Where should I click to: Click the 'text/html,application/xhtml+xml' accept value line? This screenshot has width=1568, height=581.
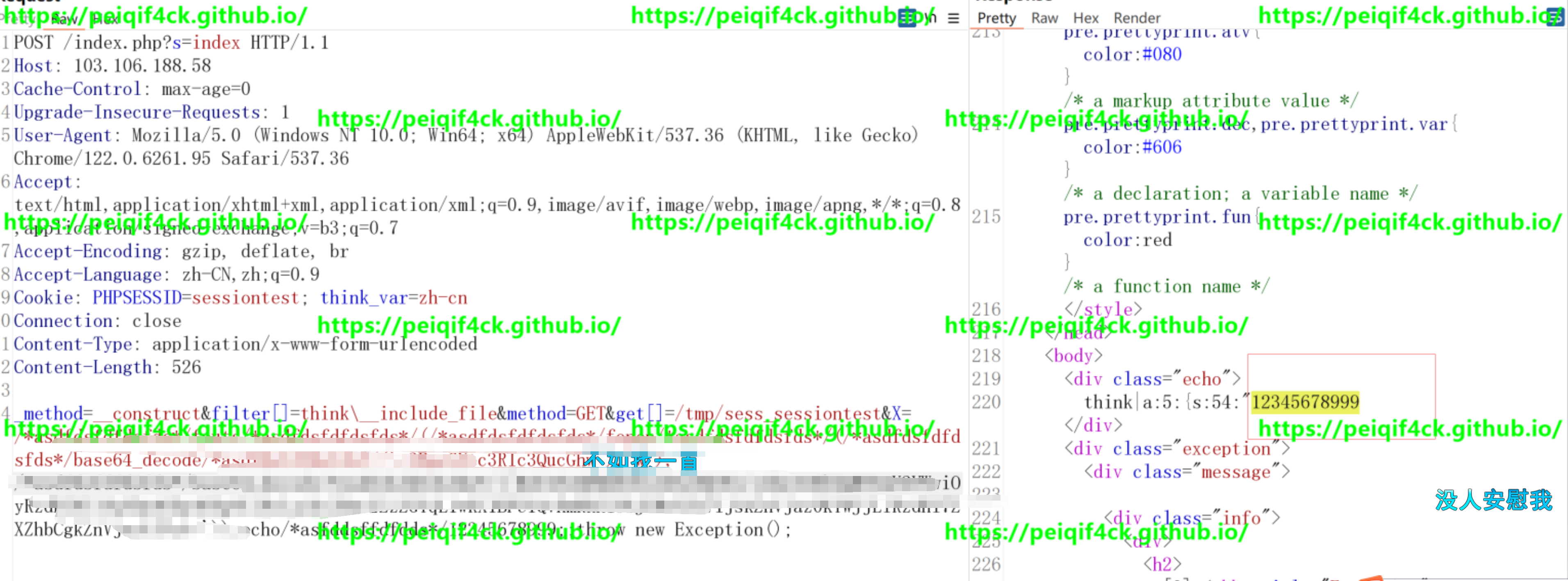487,205
